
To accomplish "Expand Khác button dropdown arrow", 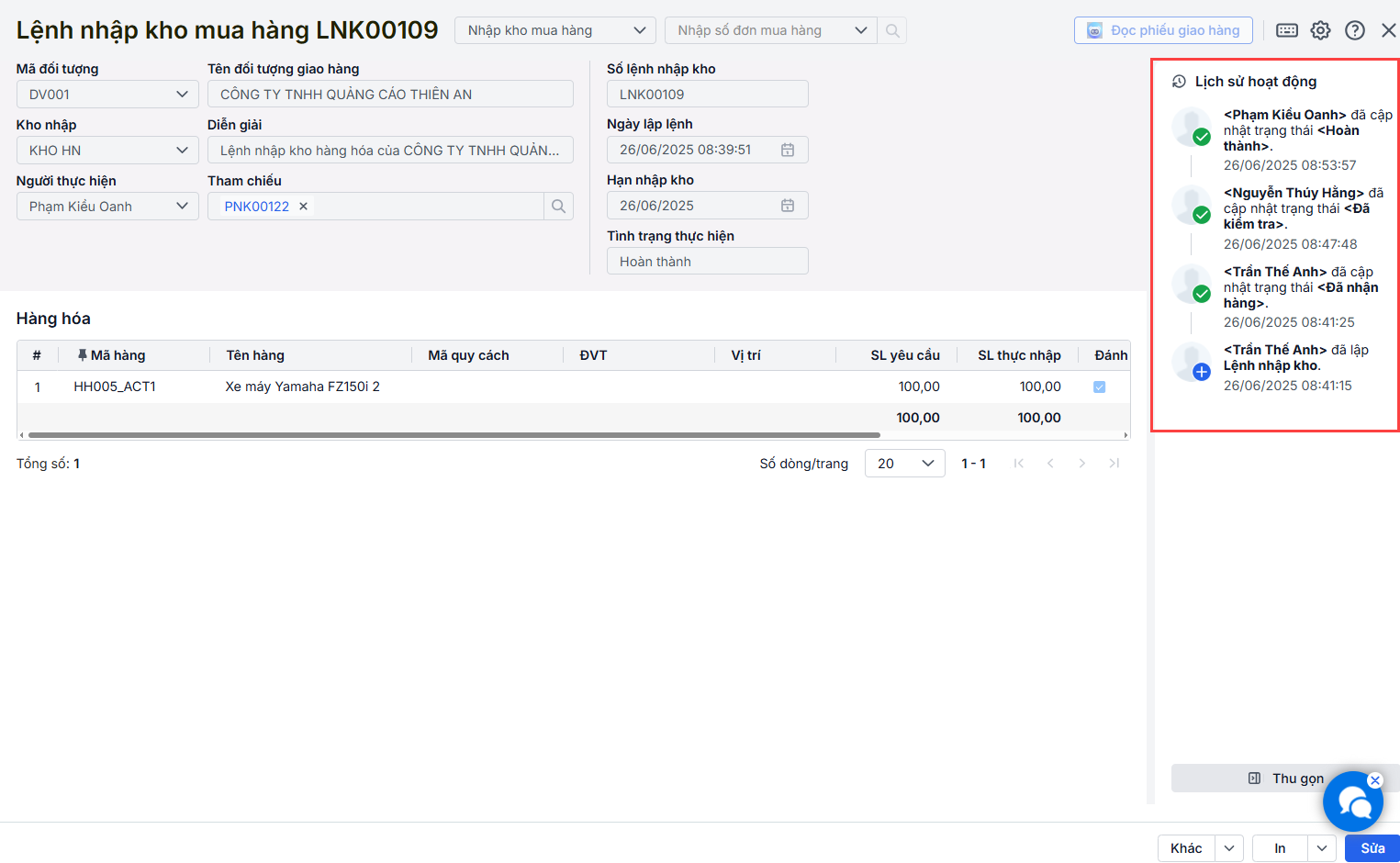I will [x=1229, y=848].
